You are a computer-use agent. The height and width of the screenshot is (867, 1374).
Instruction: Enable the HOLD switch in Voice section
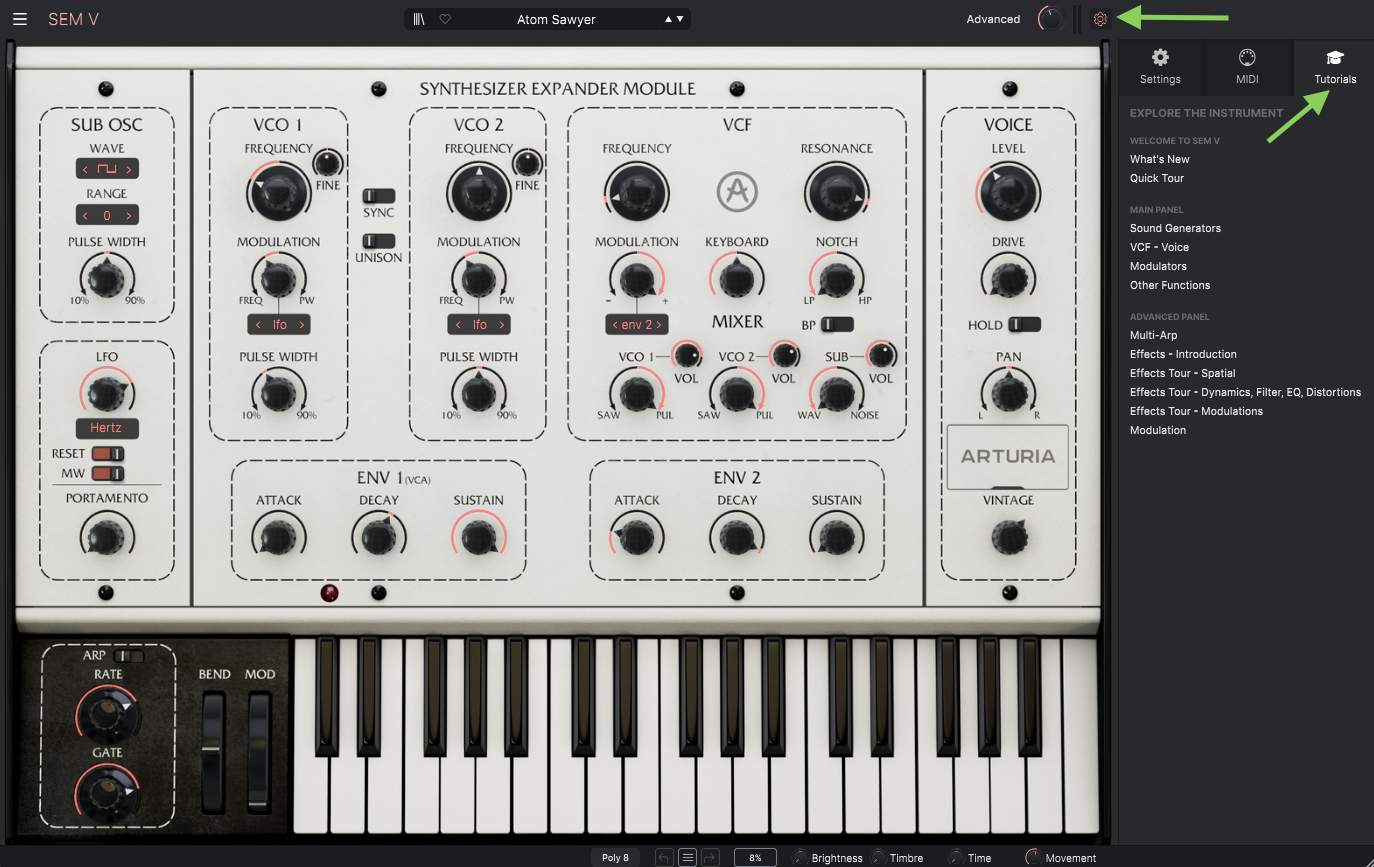point(1024,325)
